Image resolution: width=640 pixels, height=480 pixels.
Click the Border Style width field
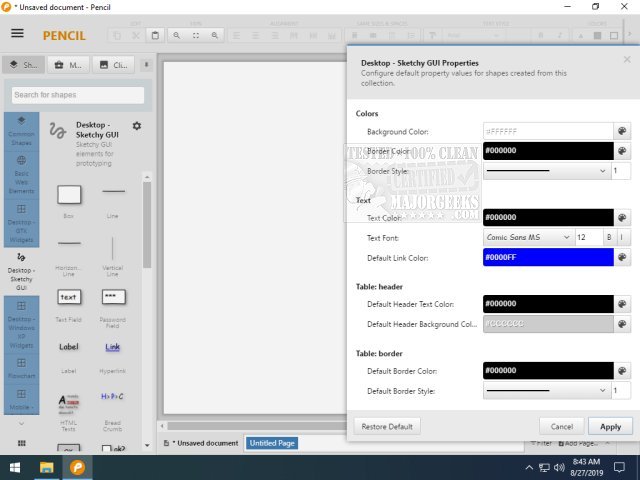[621, 171]
